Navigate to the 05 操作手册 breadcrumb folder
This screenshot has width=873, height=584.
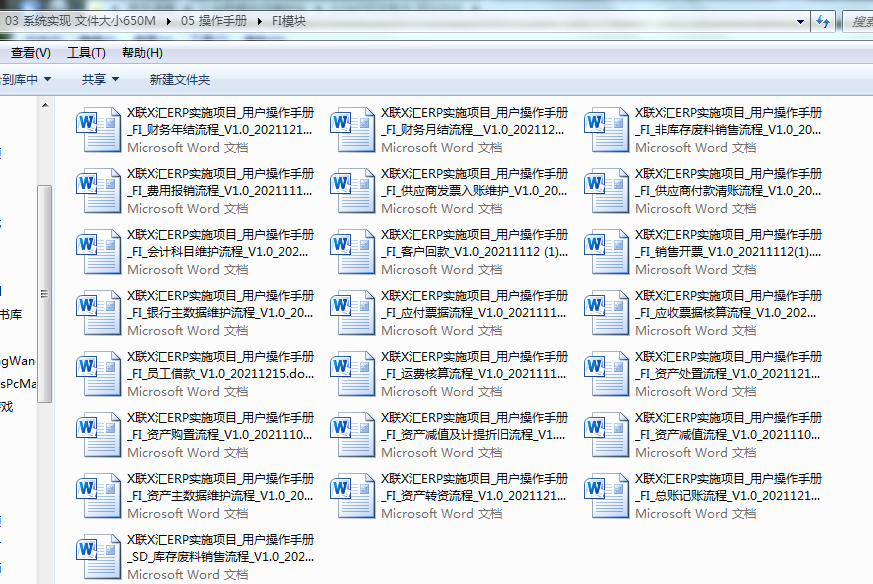click(215, 20)
